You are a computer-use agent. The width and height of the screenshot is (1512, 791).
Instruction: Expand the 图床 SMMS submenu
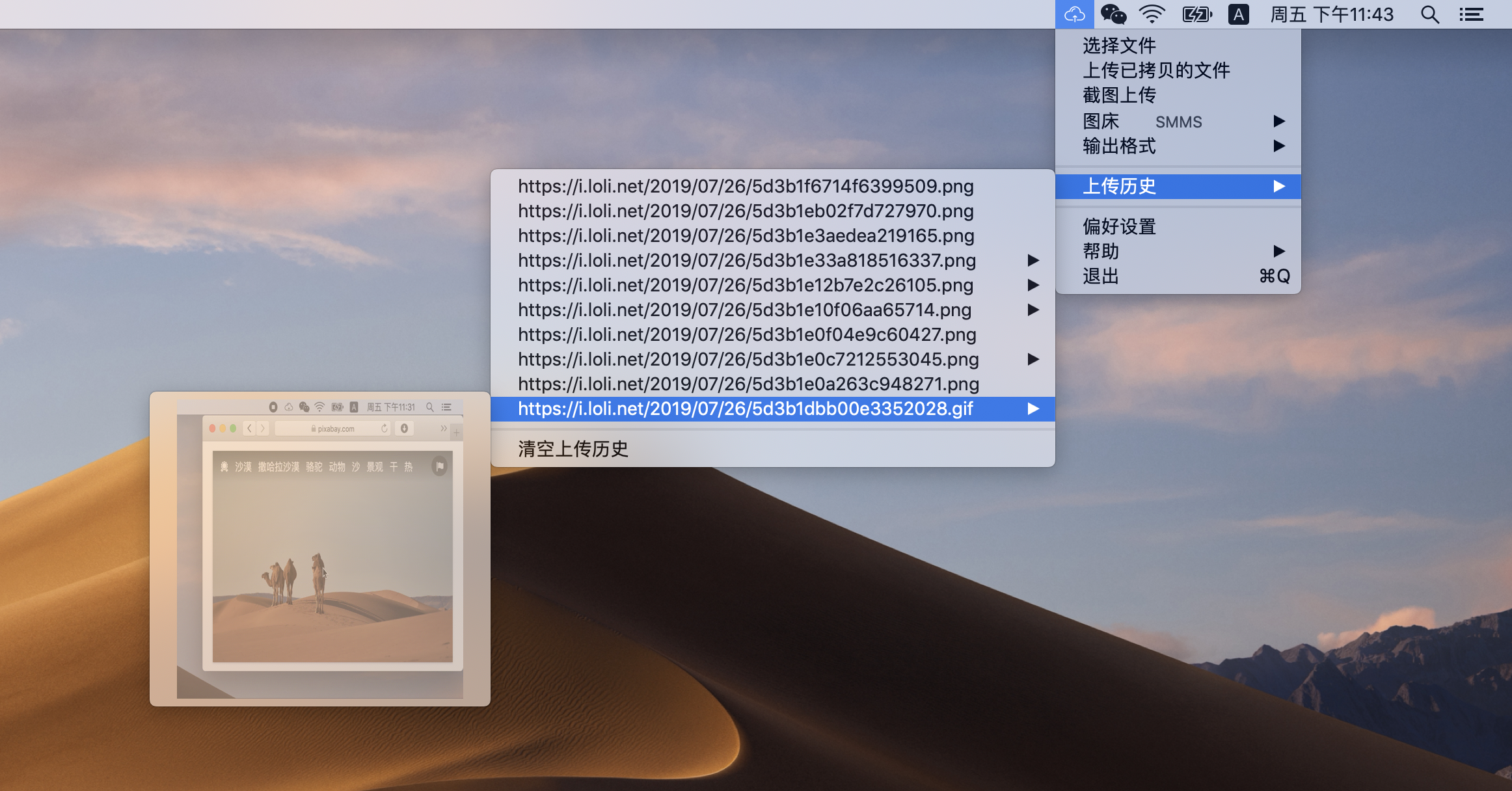pos(1178,122)
